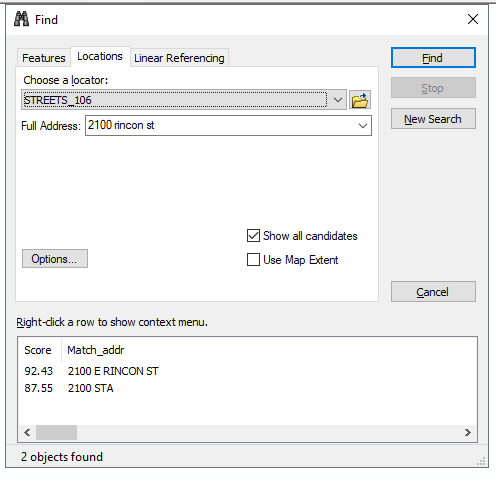The image size is (496, 480).
Task: Click the '2 objects found' status text
Action: click(x=62, y=457)
